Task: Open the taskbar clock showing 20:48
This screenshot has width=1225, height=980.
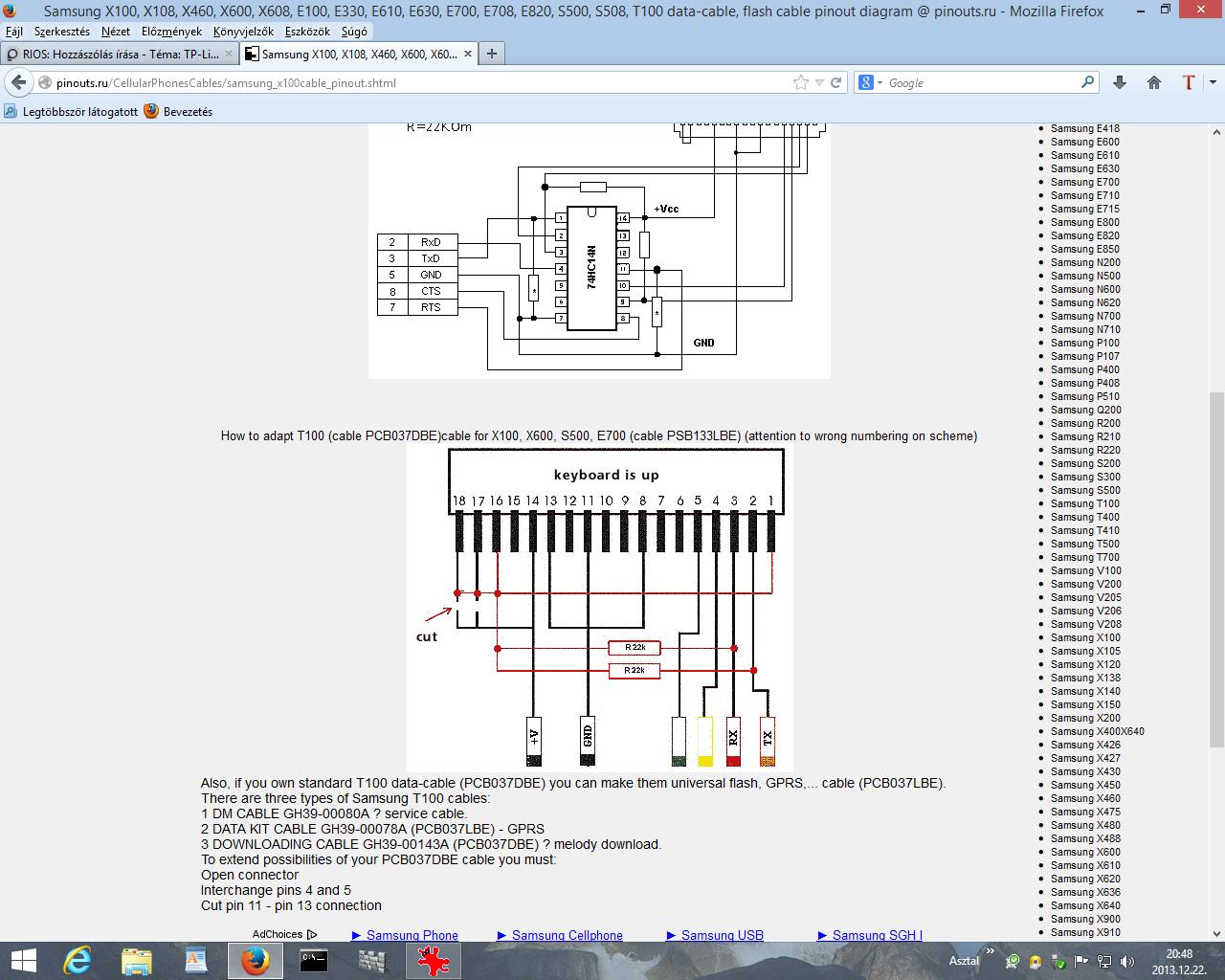Action: (1178, 961)
